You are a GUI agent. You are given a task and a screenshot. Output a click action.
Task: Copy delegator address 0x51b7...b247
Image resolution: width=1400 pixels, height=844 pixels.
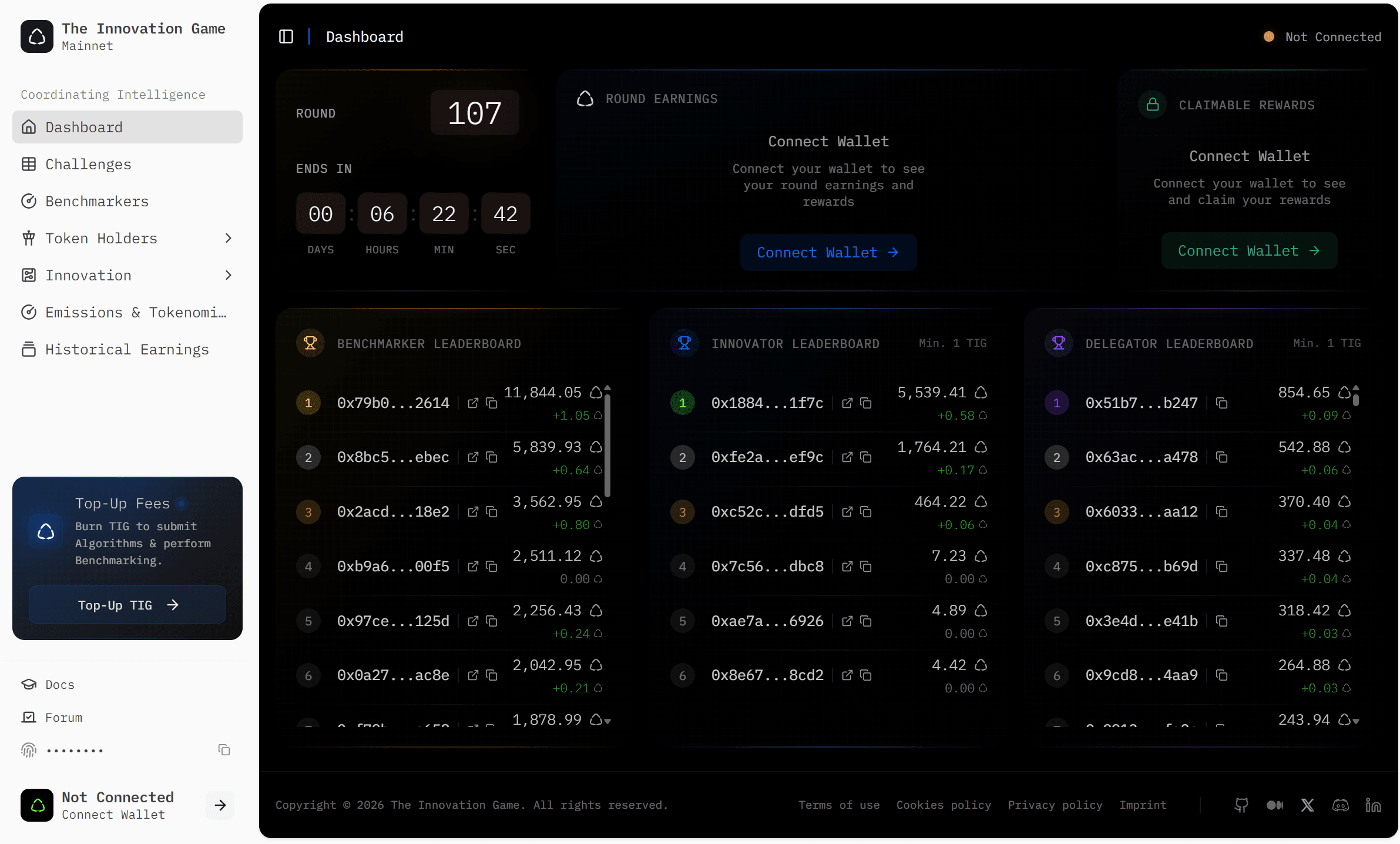pyautogui.click(x=1222, y=403)
